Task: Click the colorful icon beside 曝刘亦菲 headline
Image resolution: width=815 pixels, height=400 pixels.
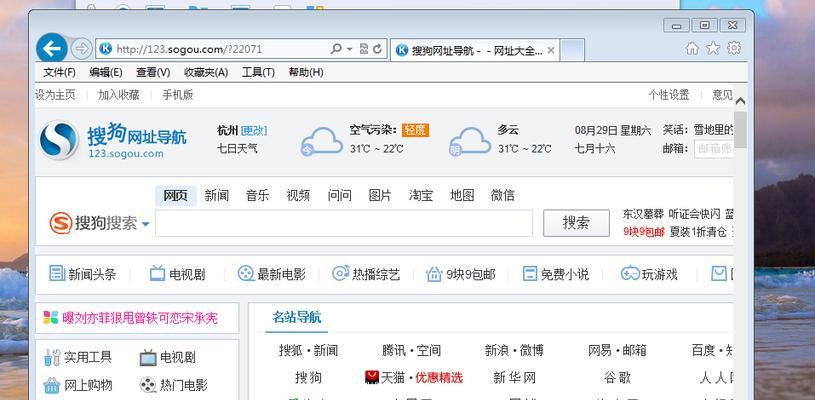Action: pyautogui.click(x=50, y=317)
